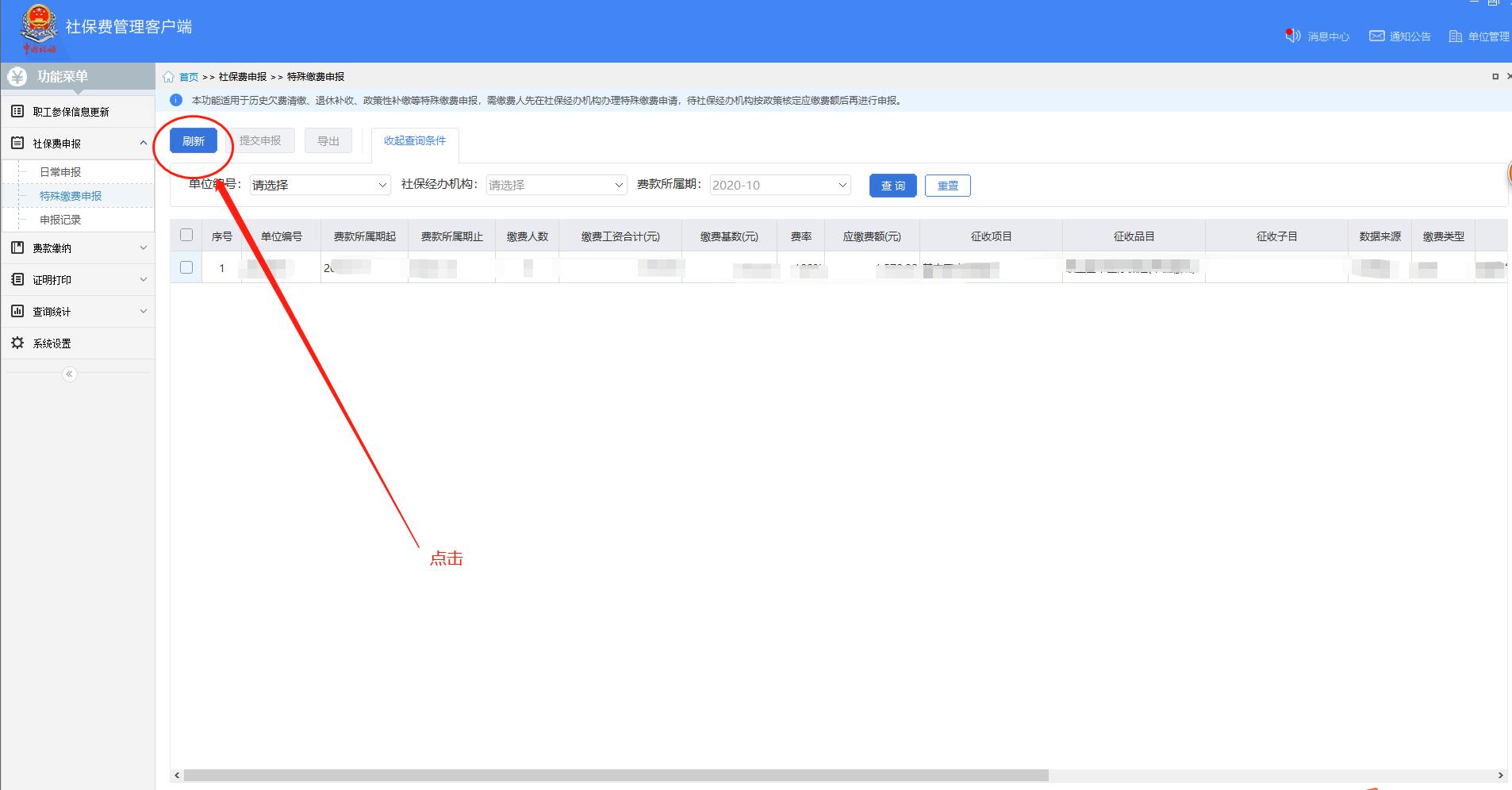Open the 系统设置 settings gear icon
The width and height of the screenshot is (1512, 790).
[x=17, y=343]
